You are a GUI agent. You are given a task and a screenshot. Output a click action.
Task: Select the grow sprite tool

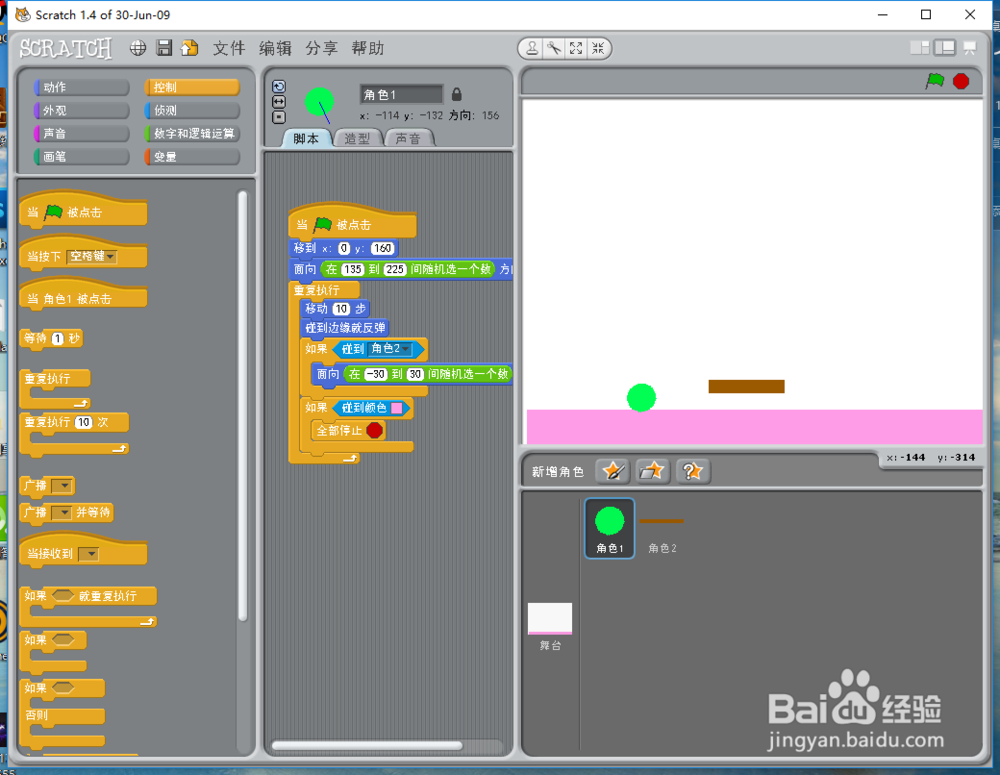tap(576, 48)
